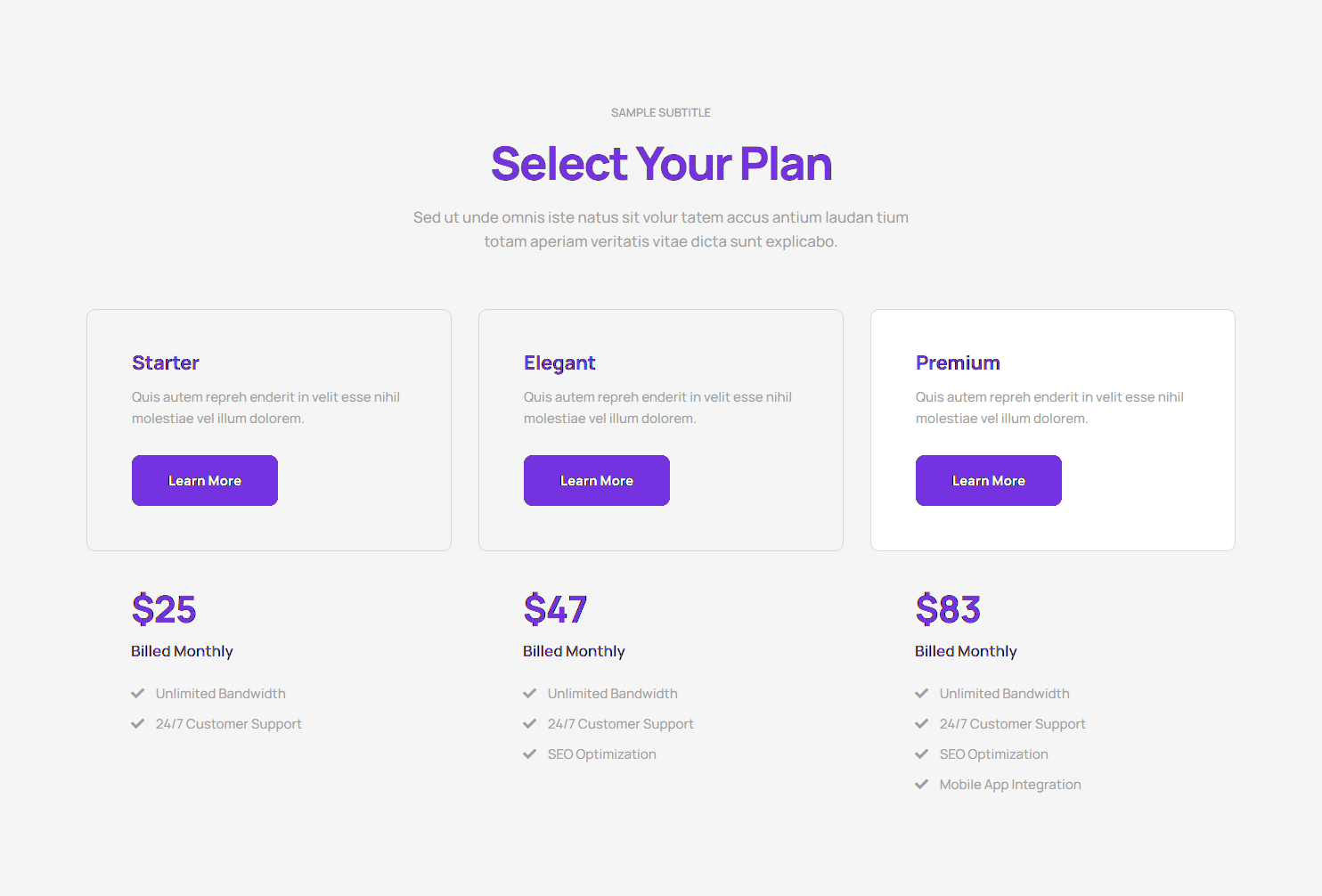The height and width of the screenshot is (896, 1322).
Task: Click the $25 price
Action: coord(164,610)
